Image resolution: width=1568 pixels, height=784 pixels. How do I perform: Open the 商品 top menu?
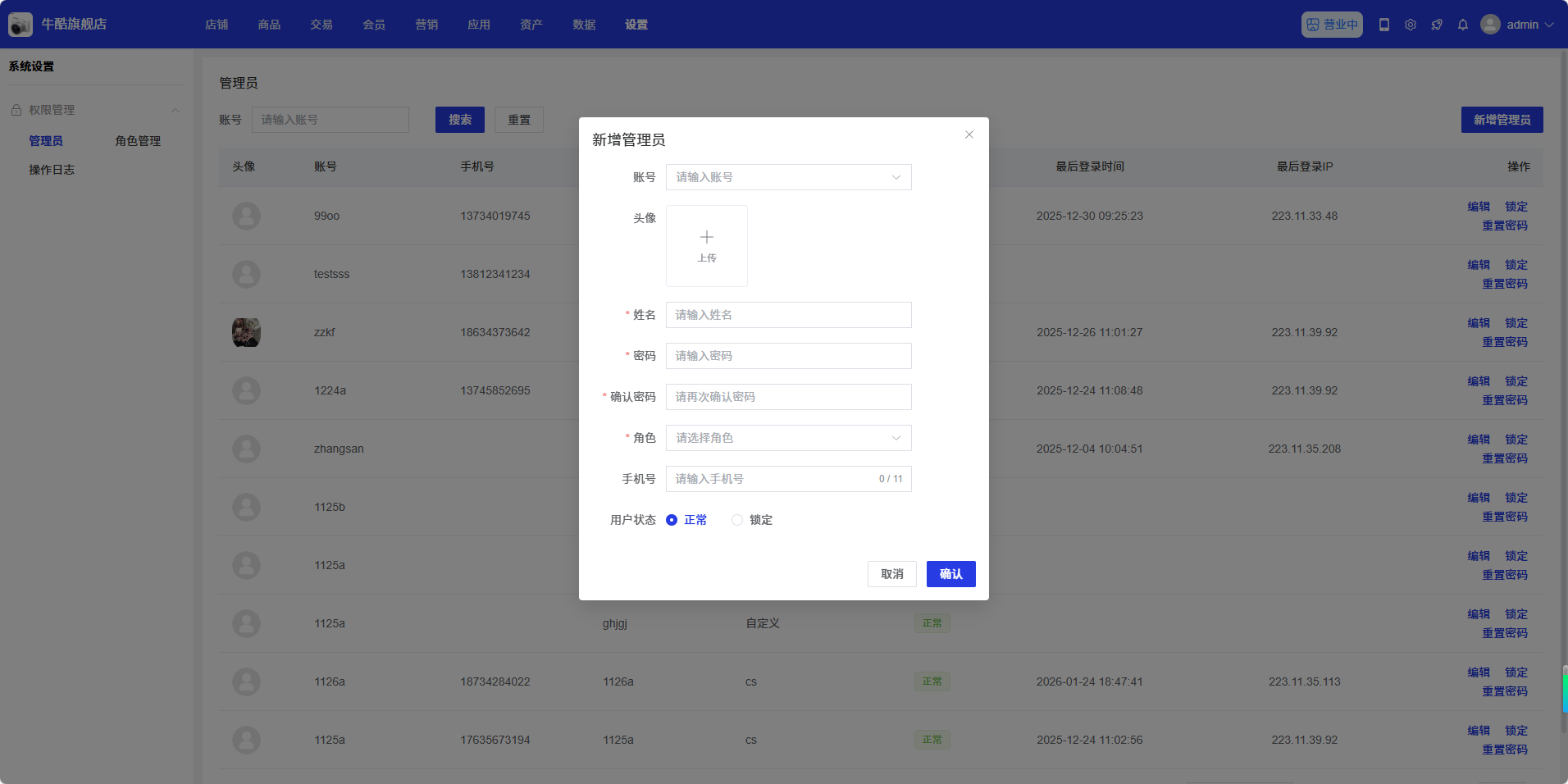coord(269,25)
